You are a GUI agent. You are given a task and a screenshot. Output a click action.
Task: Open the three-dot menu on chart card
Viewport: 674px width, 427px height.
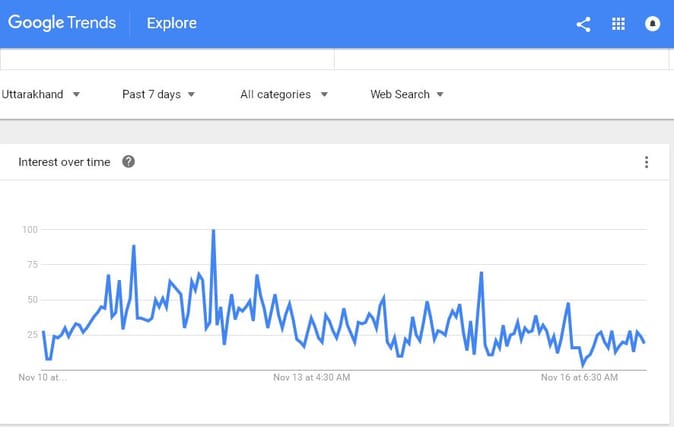[646, 162]
